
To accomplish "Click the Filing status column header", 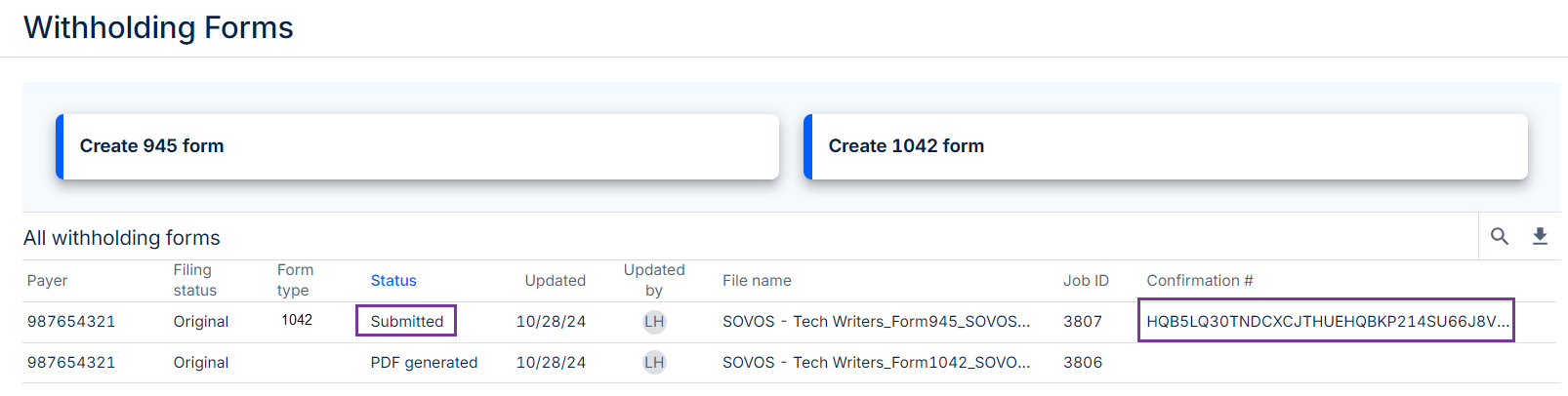I will point(195,280).
